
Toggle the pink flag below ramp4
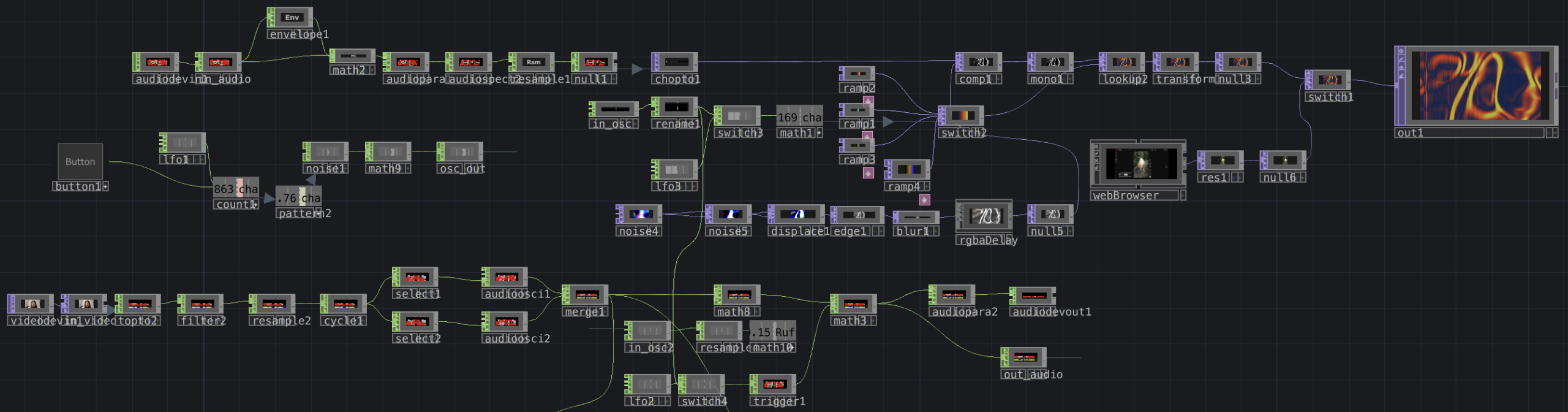pyautogui.click(x=924, y=200)
